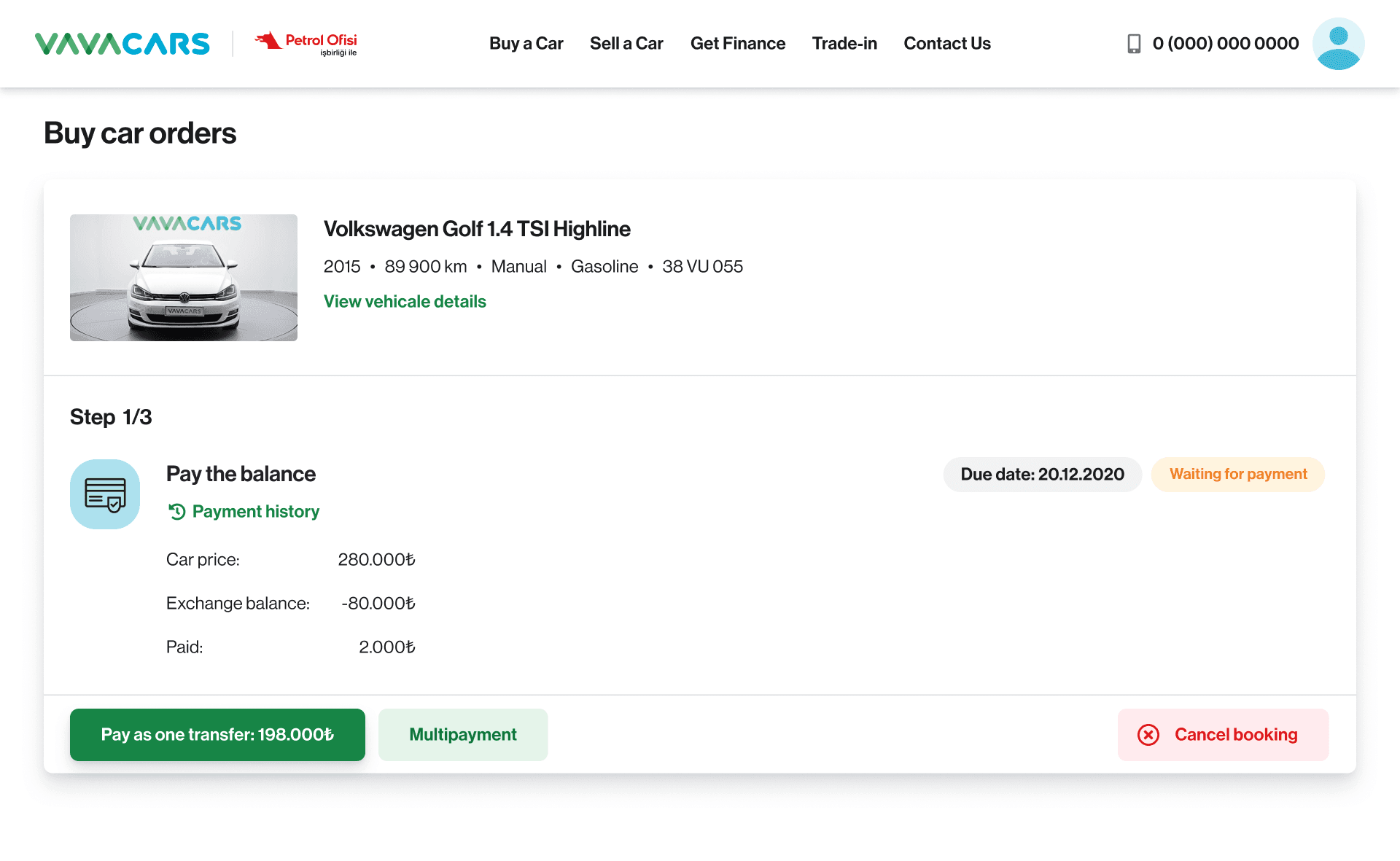Click the payment card icon tile

(x=105, y=494)
